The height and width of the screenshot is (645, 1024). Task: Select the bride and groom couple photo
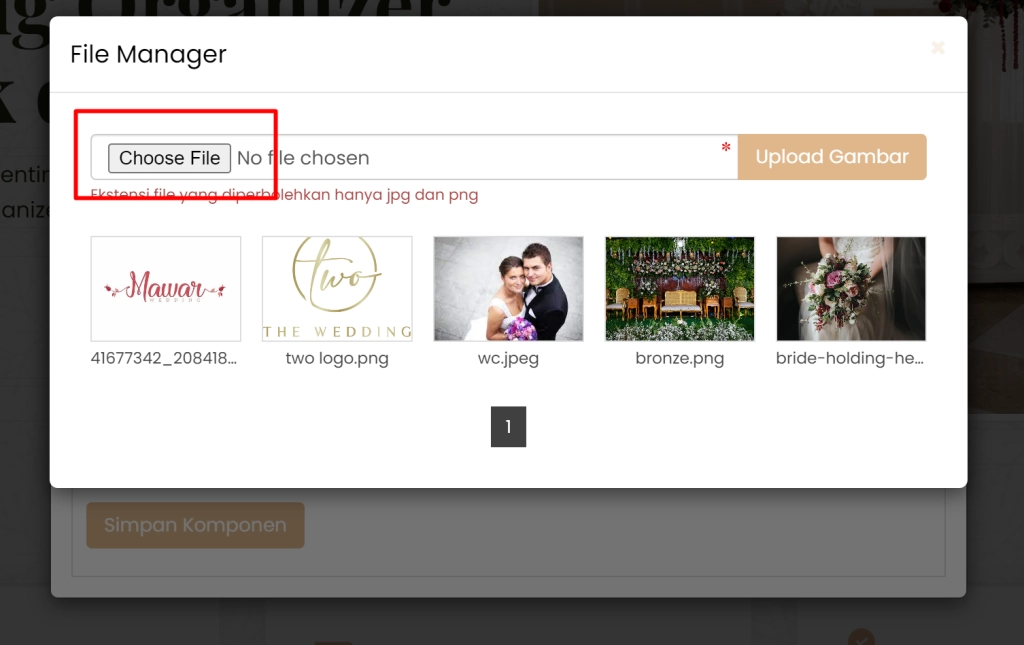click(508, 289)
